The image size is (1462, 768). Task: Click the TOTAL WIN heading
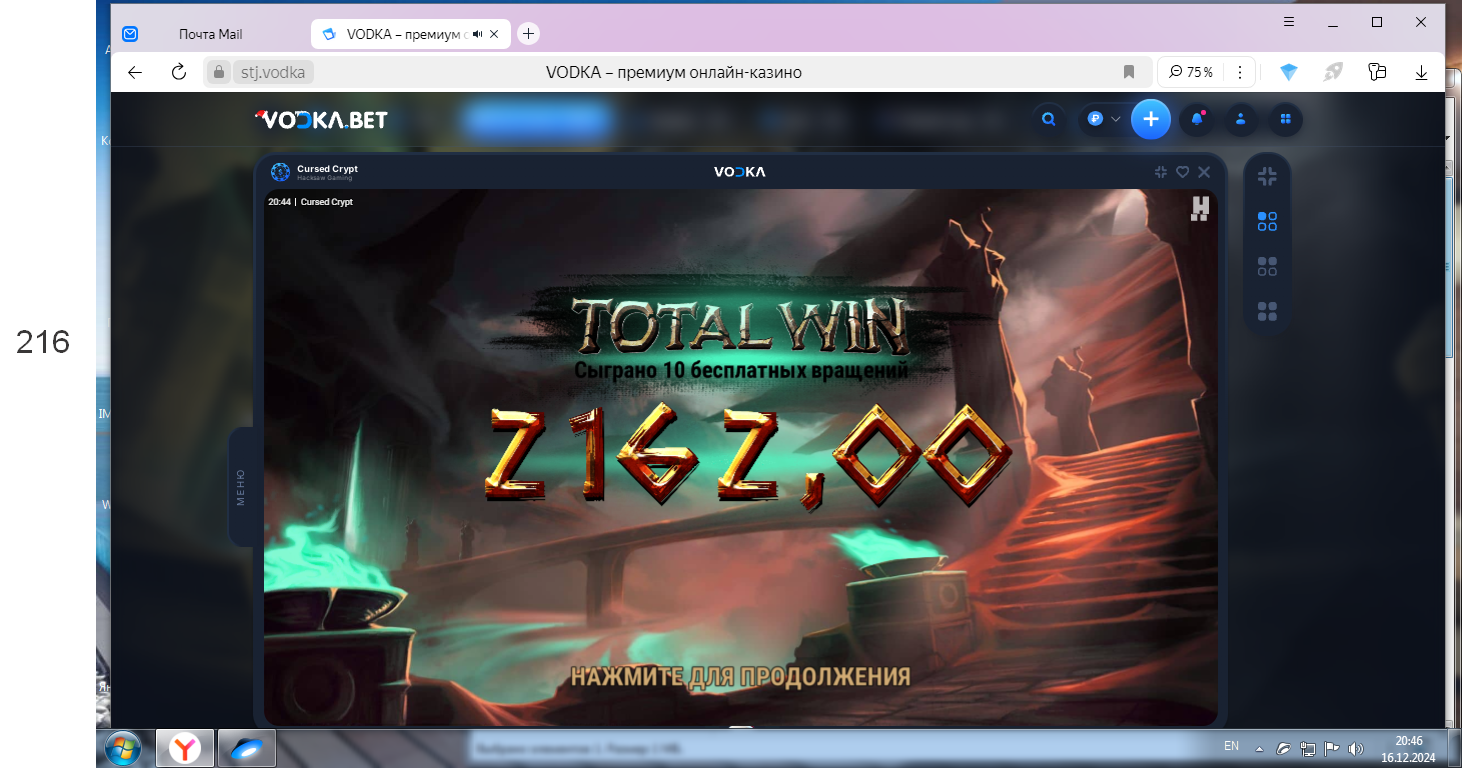point(741,325)
